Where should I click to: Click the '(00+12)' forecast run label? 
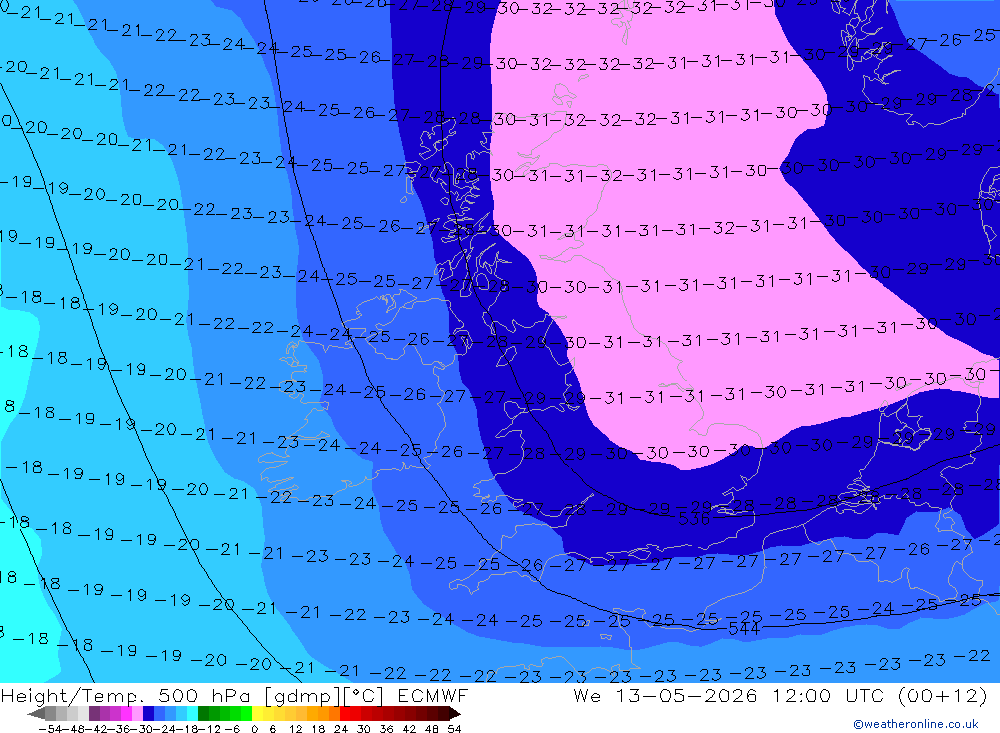tap(943, 695)
